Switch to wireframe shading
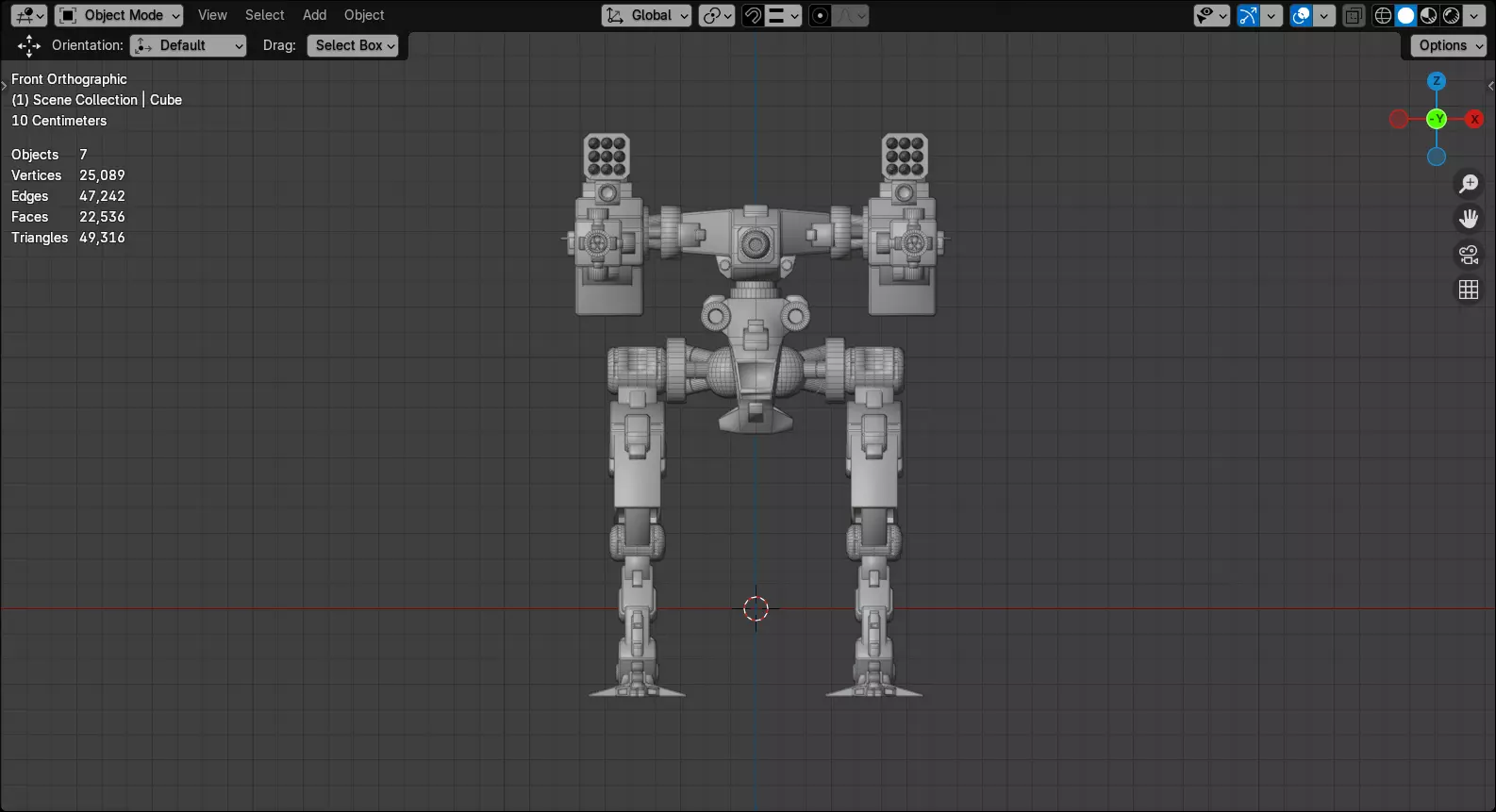The image size is (1496, 812). click(1383, 15)
